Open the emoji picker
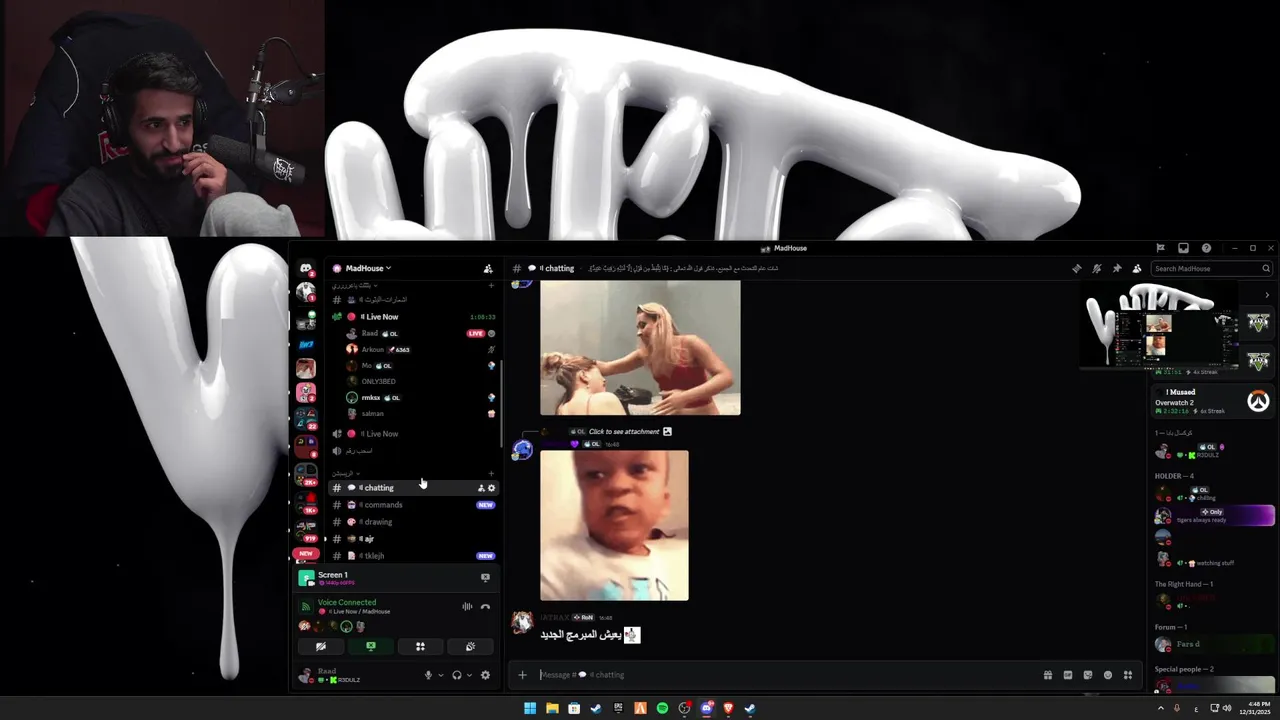Viewport: 1280px width, 720px height. point(1108,675)
